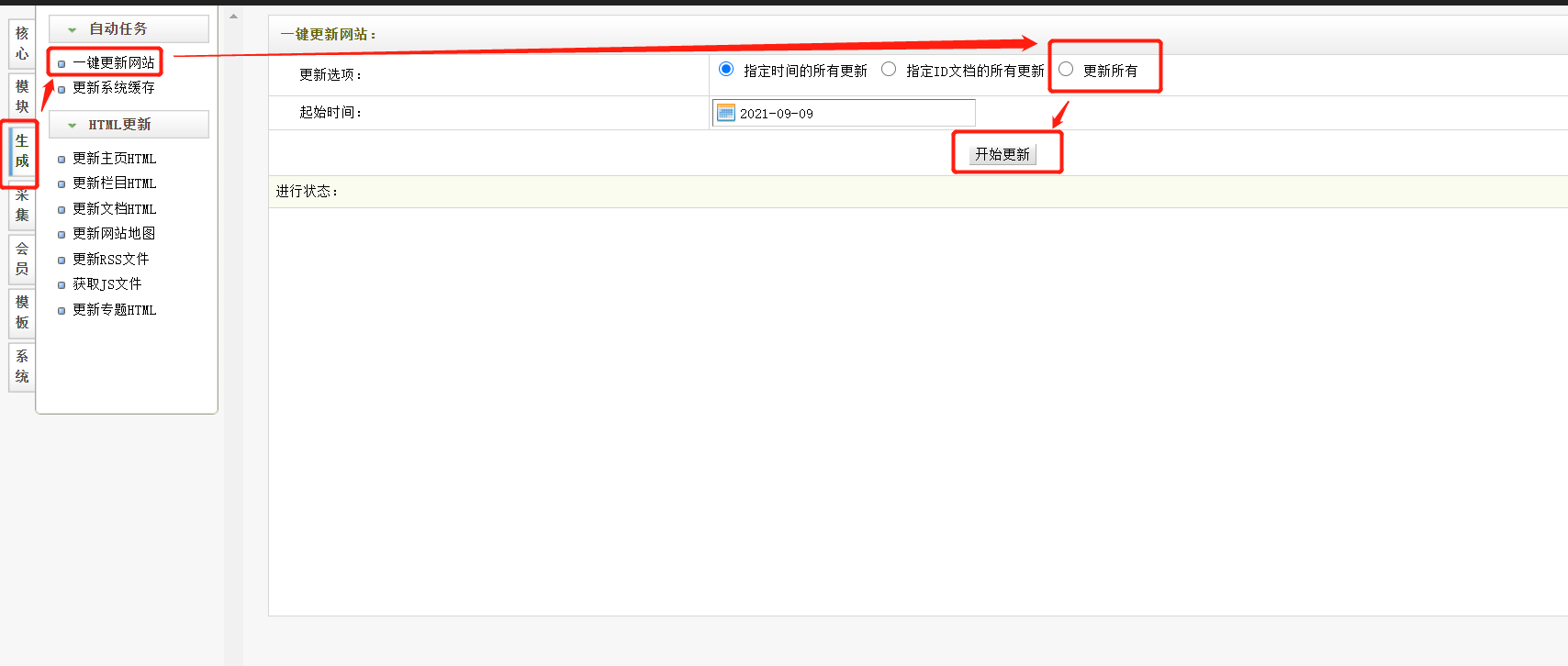Collapse the 自动任务 section header
Image resolution: width=1568 pixels, height=666 pixels.
pyautogui.click(x=129, y=29)
